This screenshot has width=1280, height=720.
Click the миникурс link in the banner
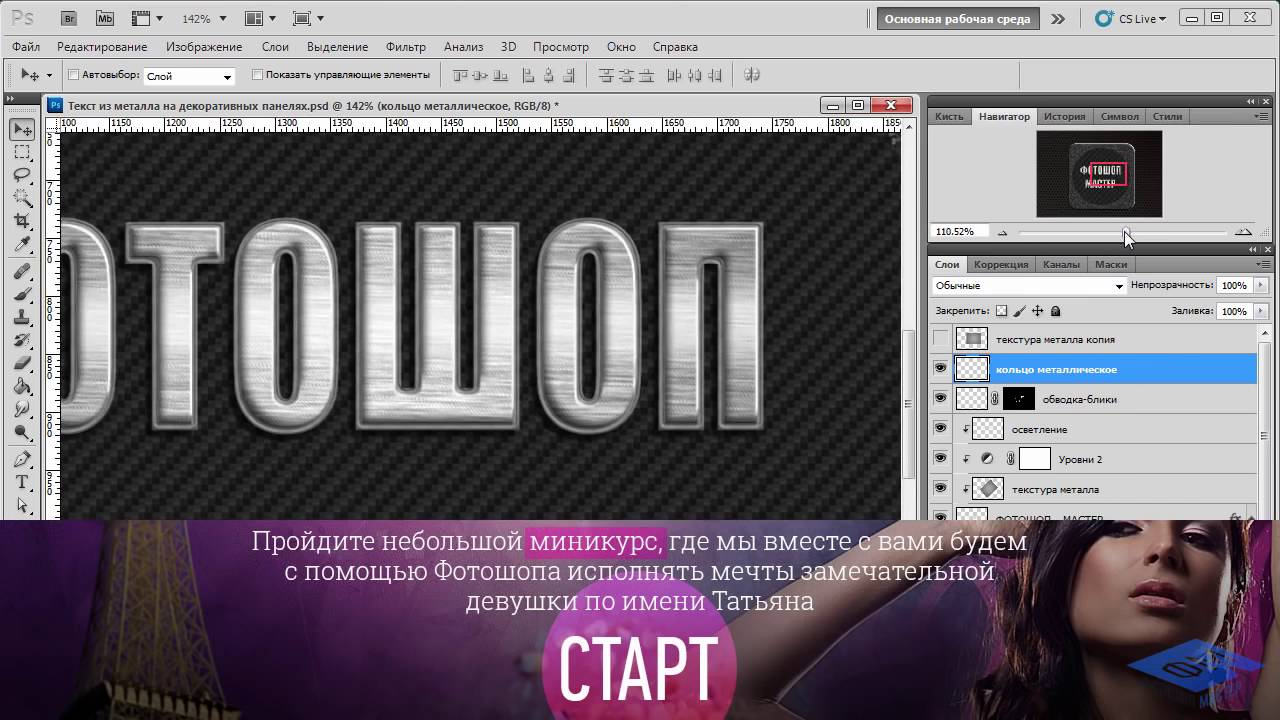[x=594, y=542]
